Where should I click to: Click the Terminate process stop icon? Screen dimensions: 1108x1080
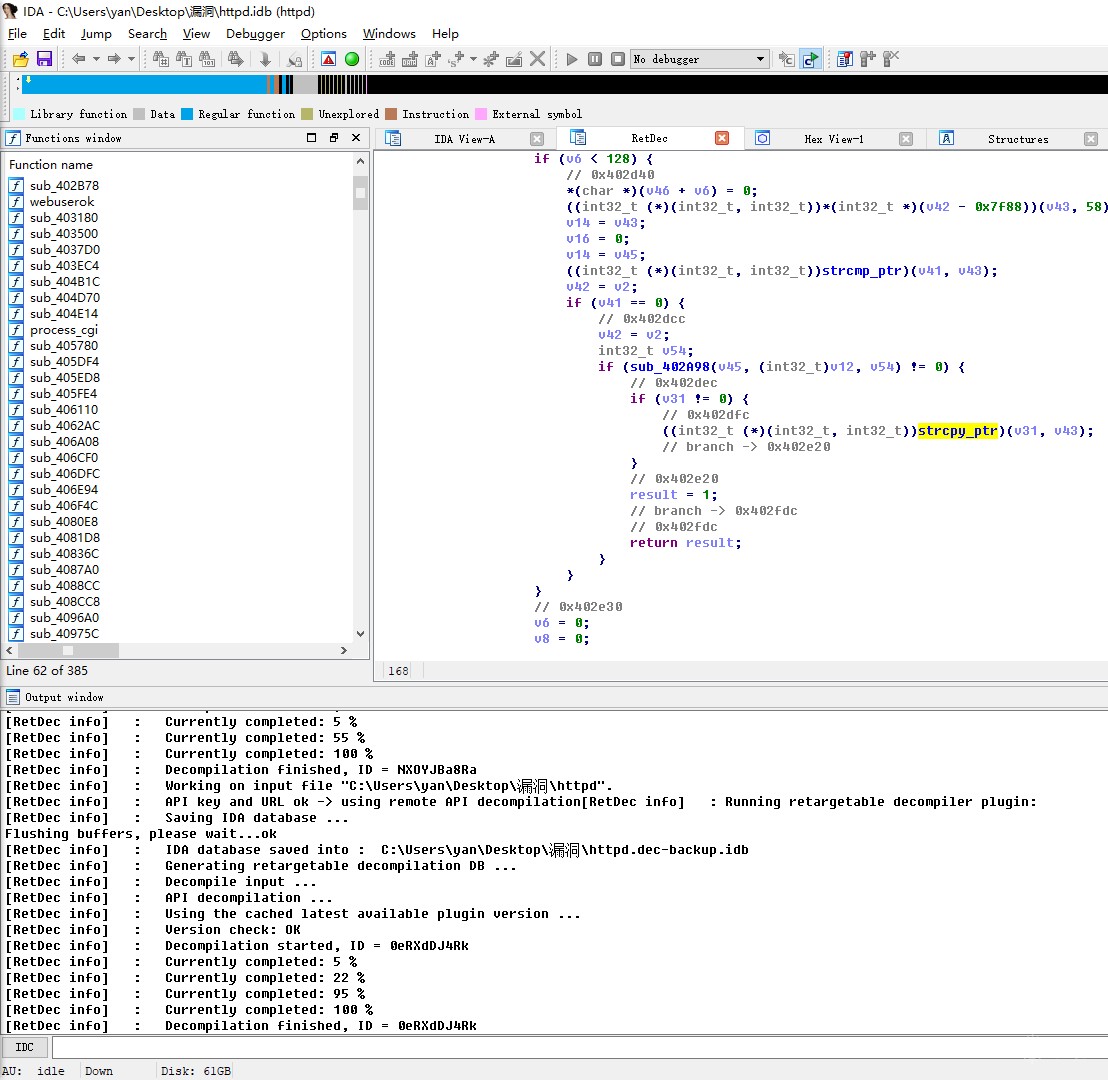(618, 59)
